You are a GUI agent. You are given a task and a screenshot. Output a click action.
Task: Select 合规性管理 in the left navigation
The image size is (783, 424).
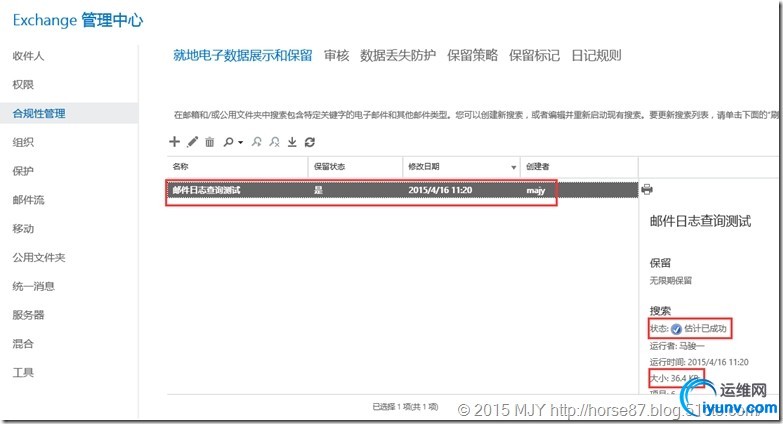pos(39,113)
